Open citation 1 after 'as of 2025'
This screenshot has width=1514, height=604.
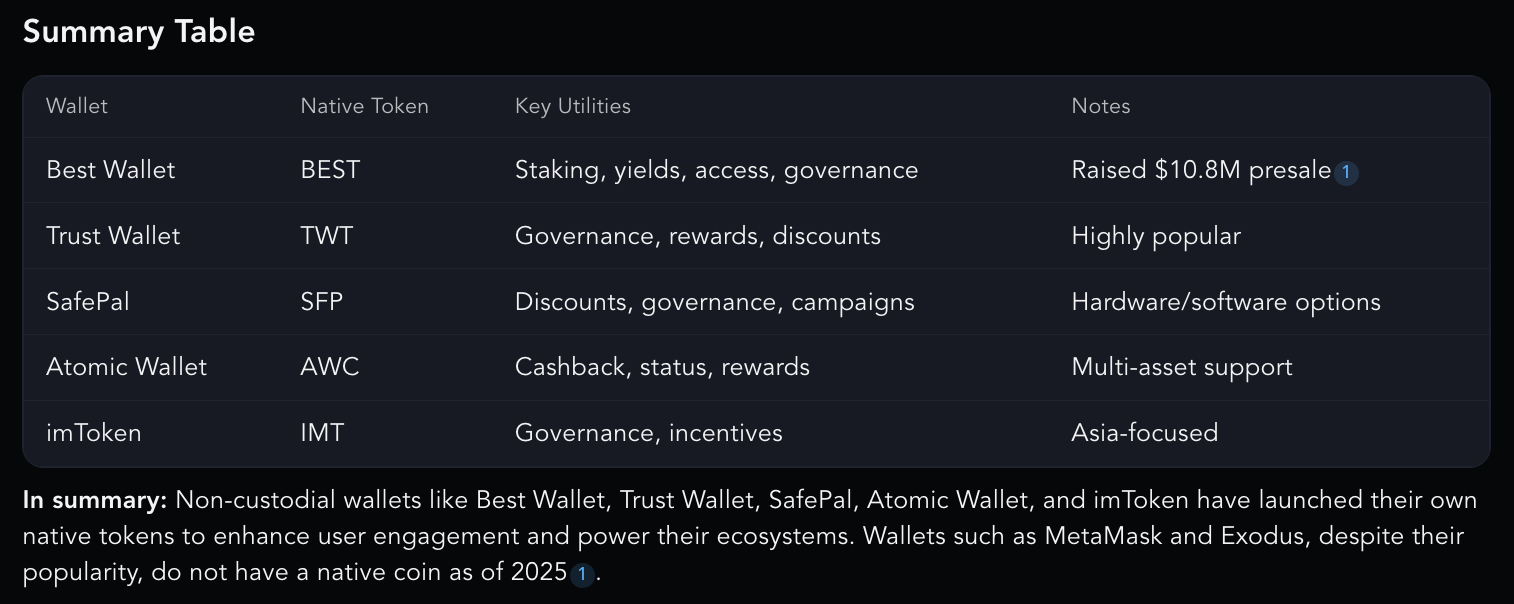coord(582,575)
